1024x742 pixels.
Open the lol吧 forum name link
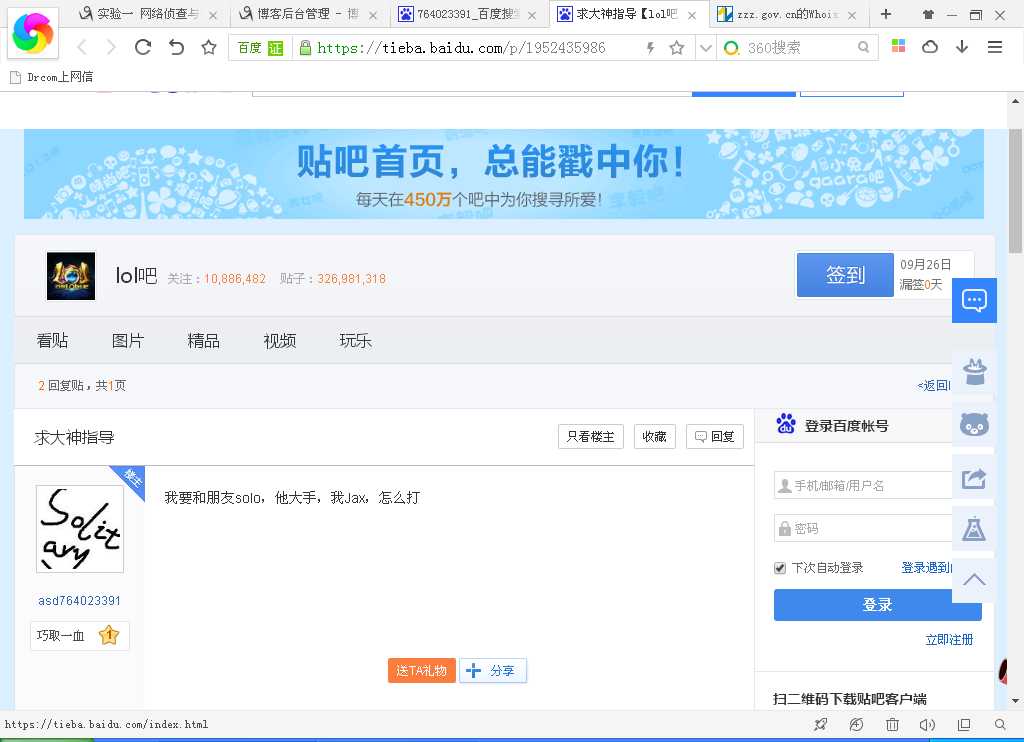point(136,276)
